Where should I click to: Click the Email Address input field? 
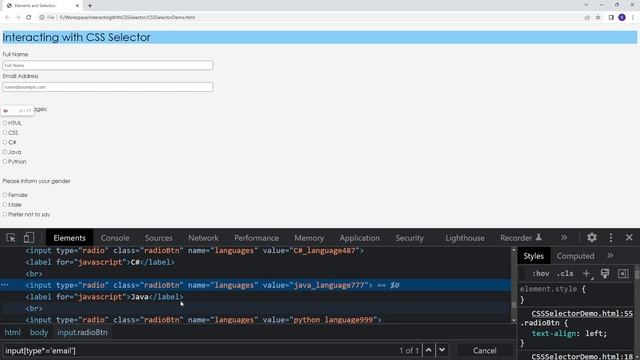(108, 87)
